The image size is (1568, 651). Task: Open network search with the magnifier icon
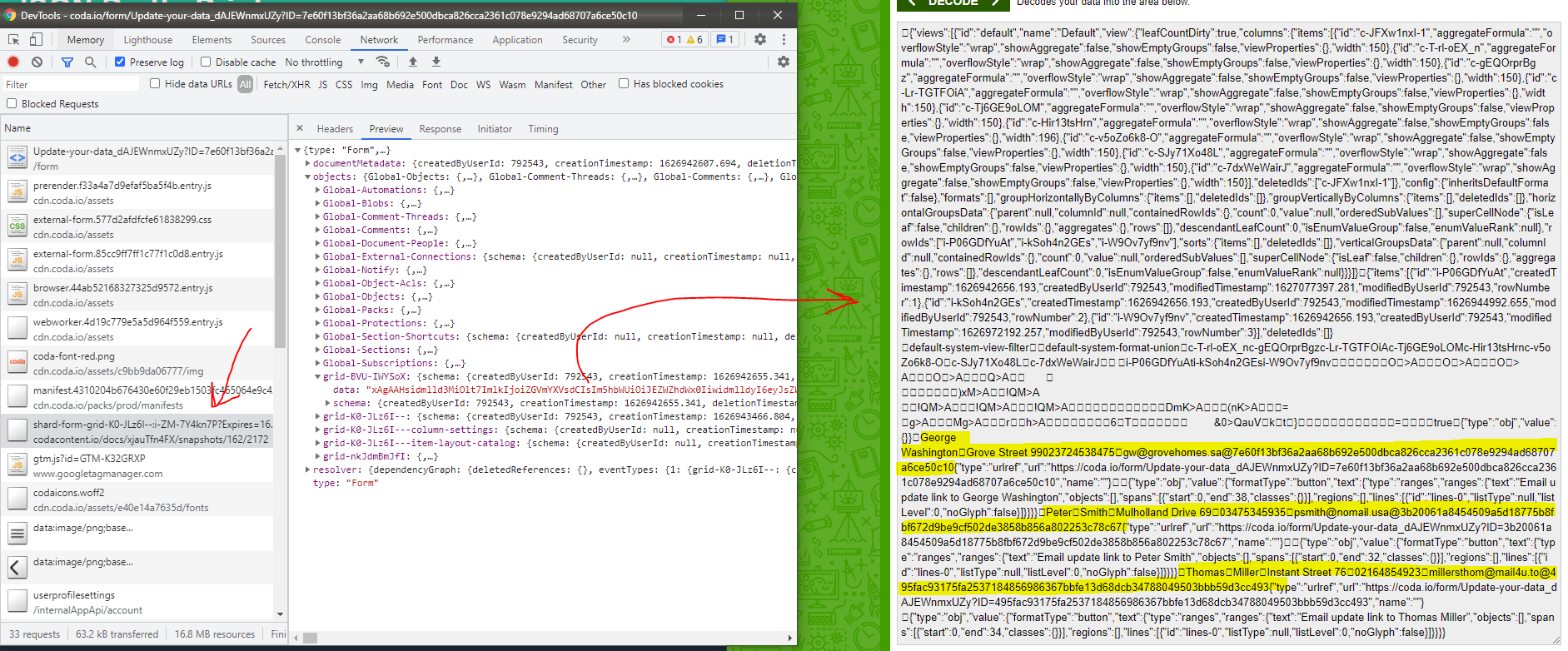[x=90, y=62]
